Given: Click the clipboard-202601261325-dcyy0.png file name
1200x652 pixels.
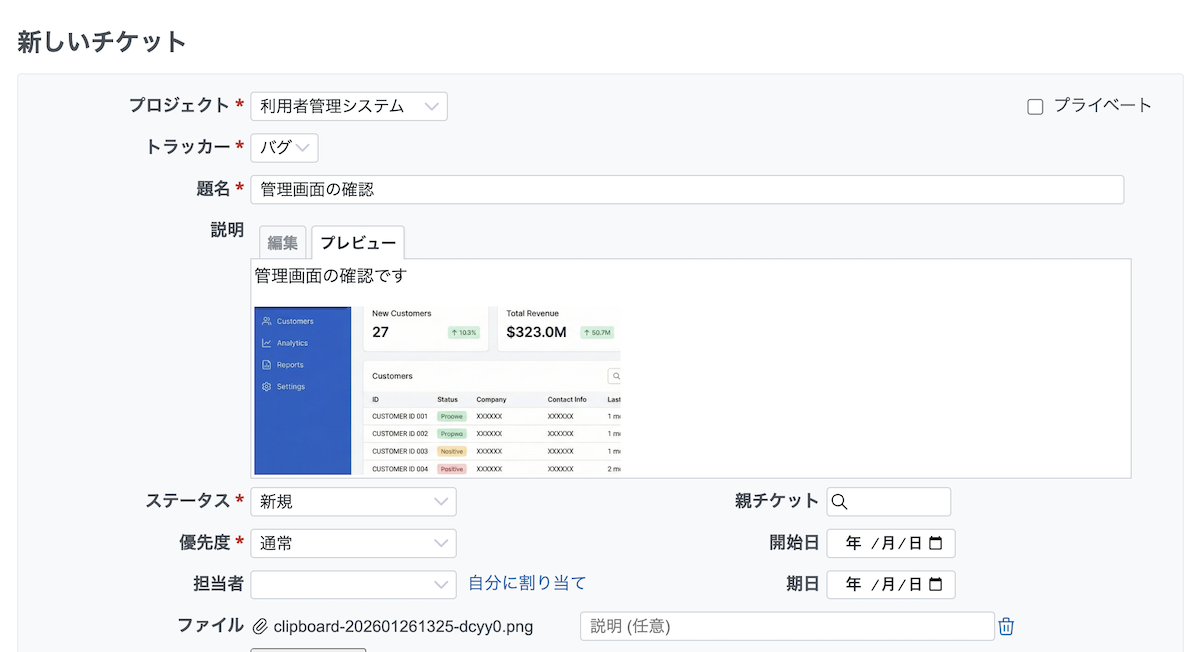Looking at the screenshot, I should [x=403, y=627].
